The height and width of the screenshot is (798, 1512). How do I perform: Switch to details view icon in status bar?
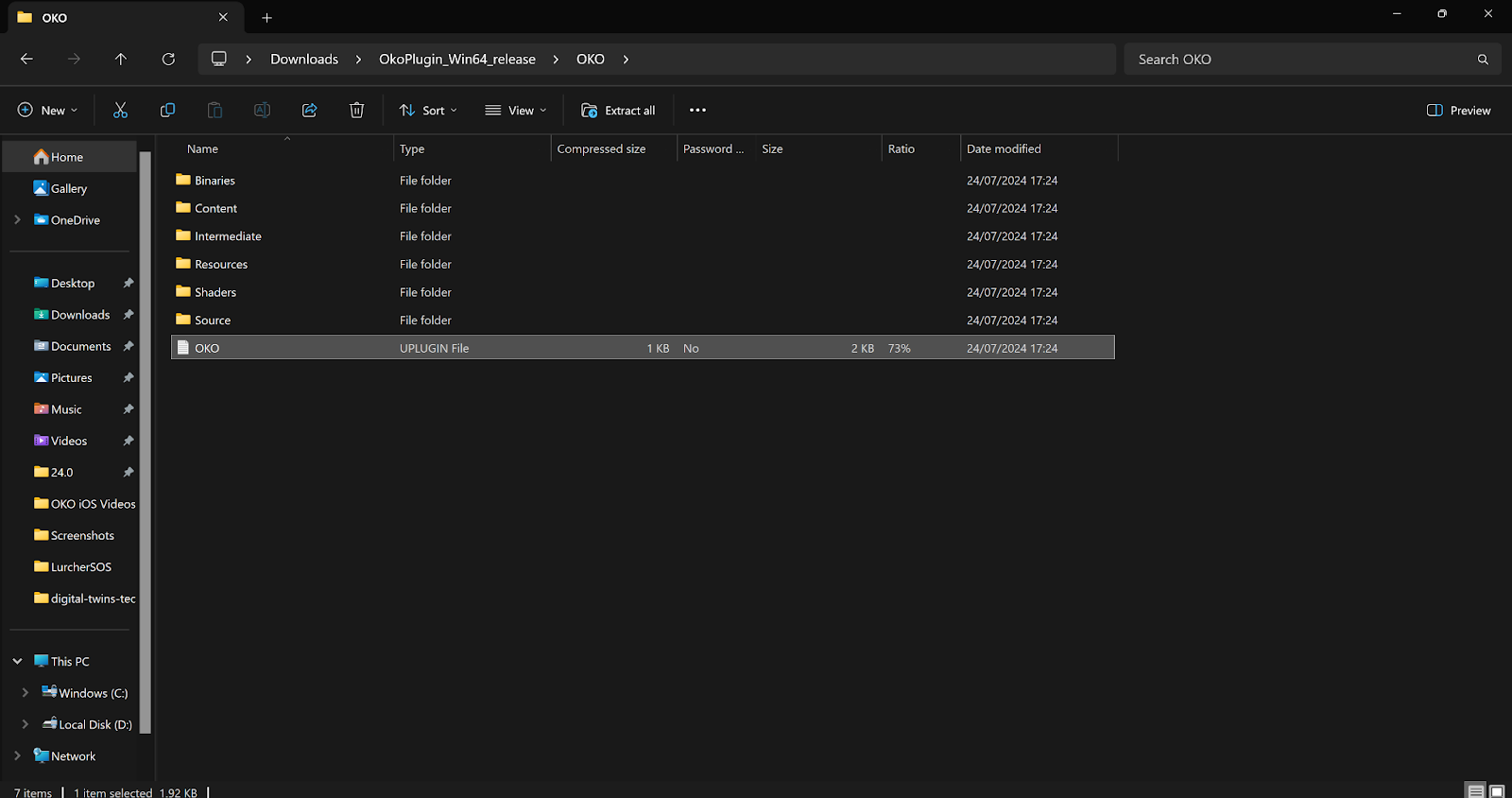tap(1475, 790)
